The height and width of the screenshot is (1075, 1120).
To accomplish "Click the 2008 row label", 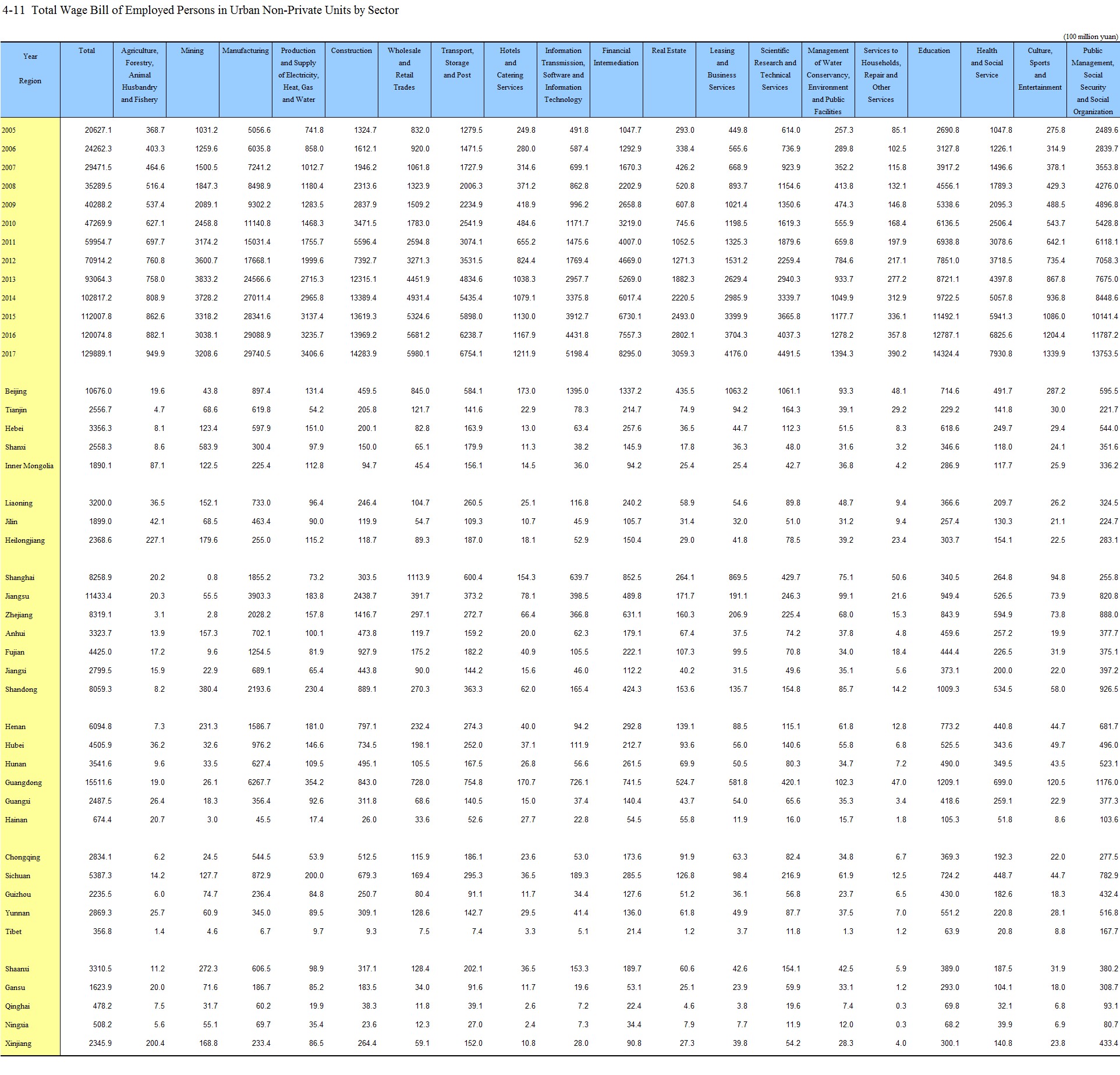I will [9, 186].
